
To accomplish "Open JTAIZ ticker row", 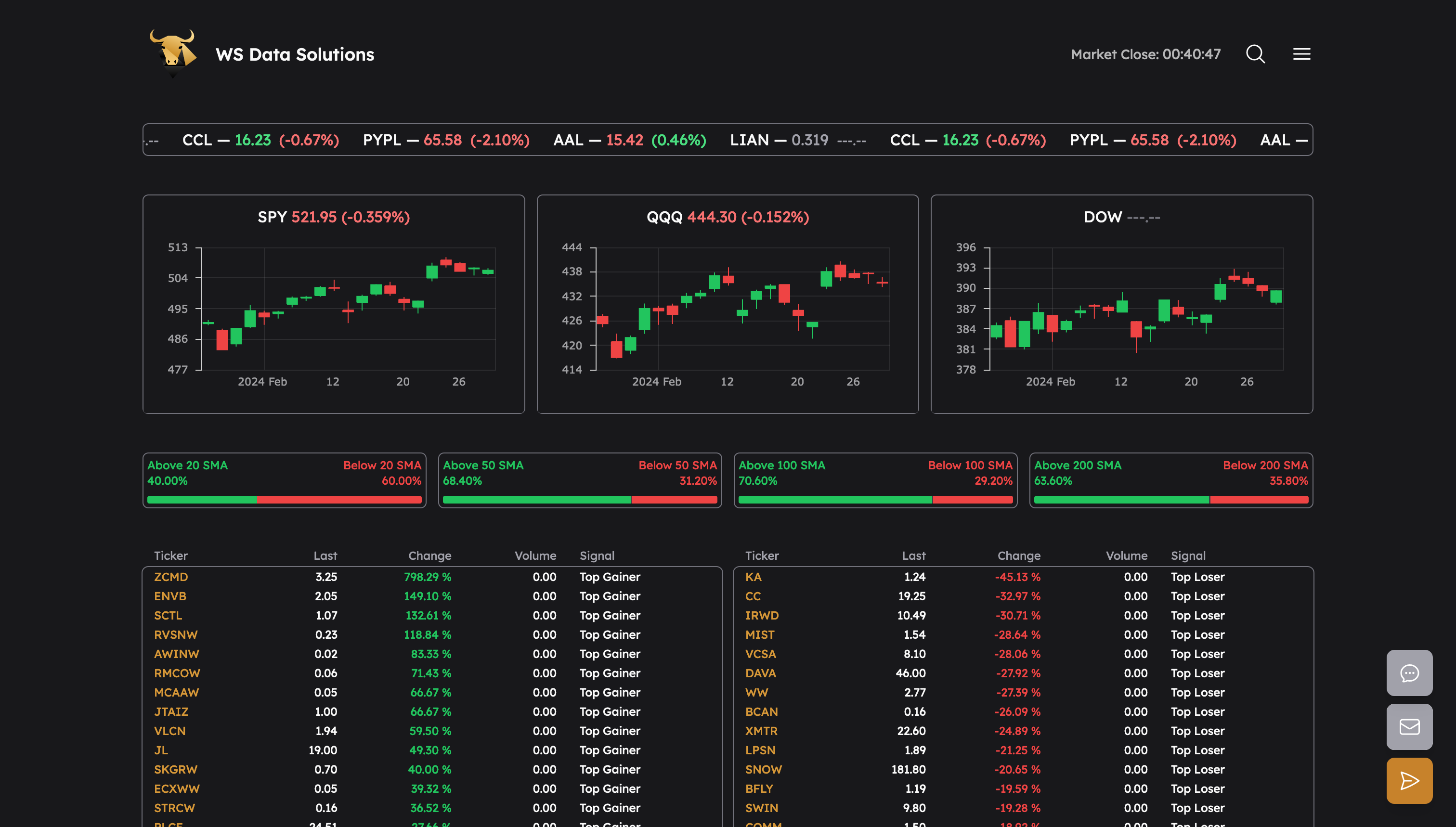I will coord(432,712).
